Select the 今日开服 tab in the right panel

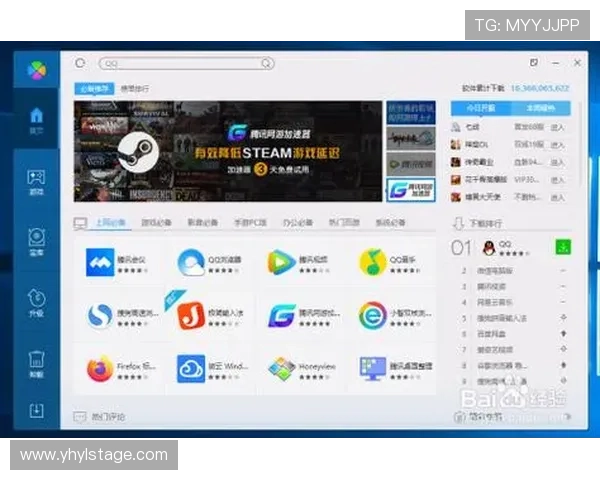click(481, 108)
